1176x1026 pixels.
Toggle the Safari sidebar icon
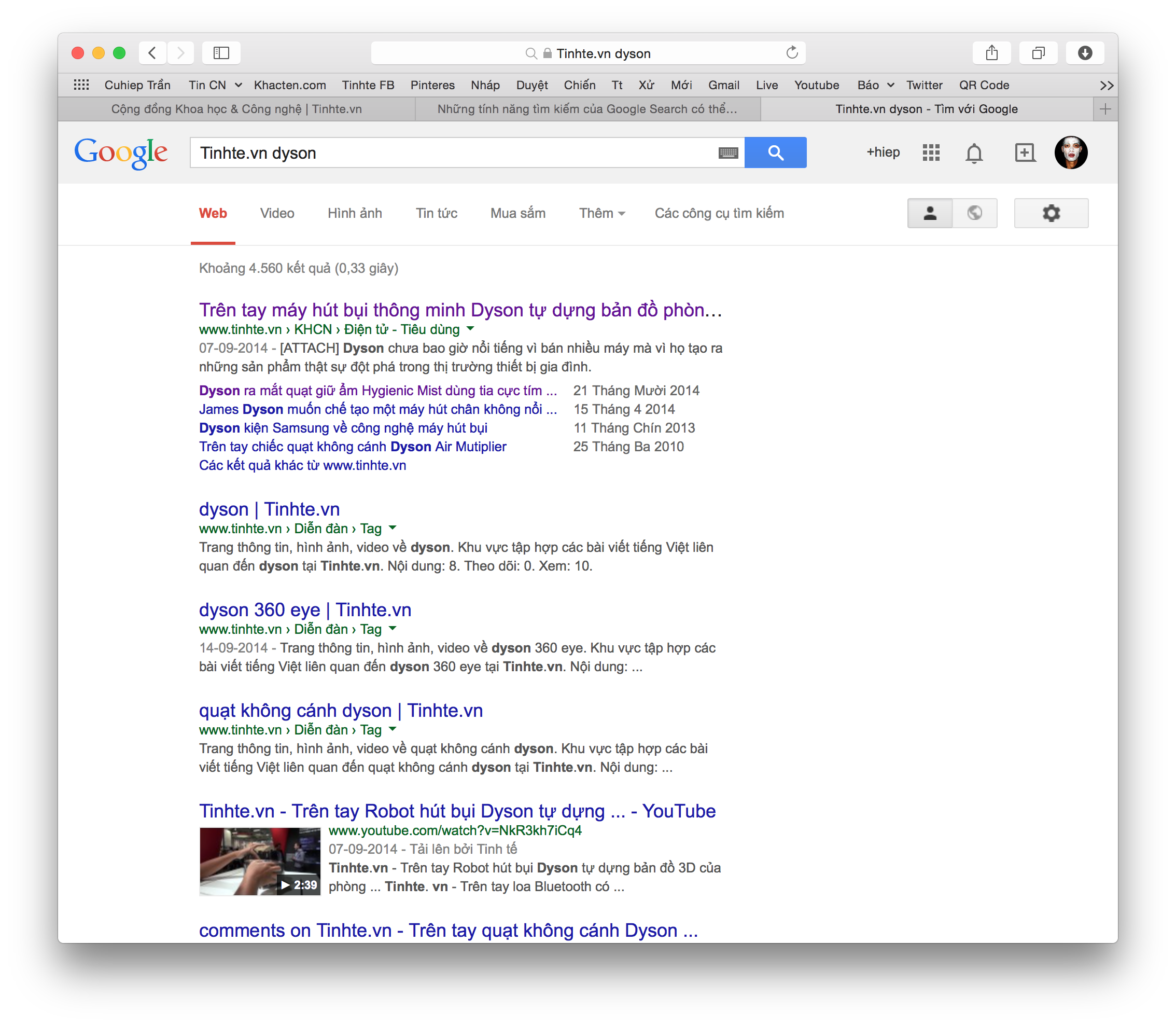point(221,53)
